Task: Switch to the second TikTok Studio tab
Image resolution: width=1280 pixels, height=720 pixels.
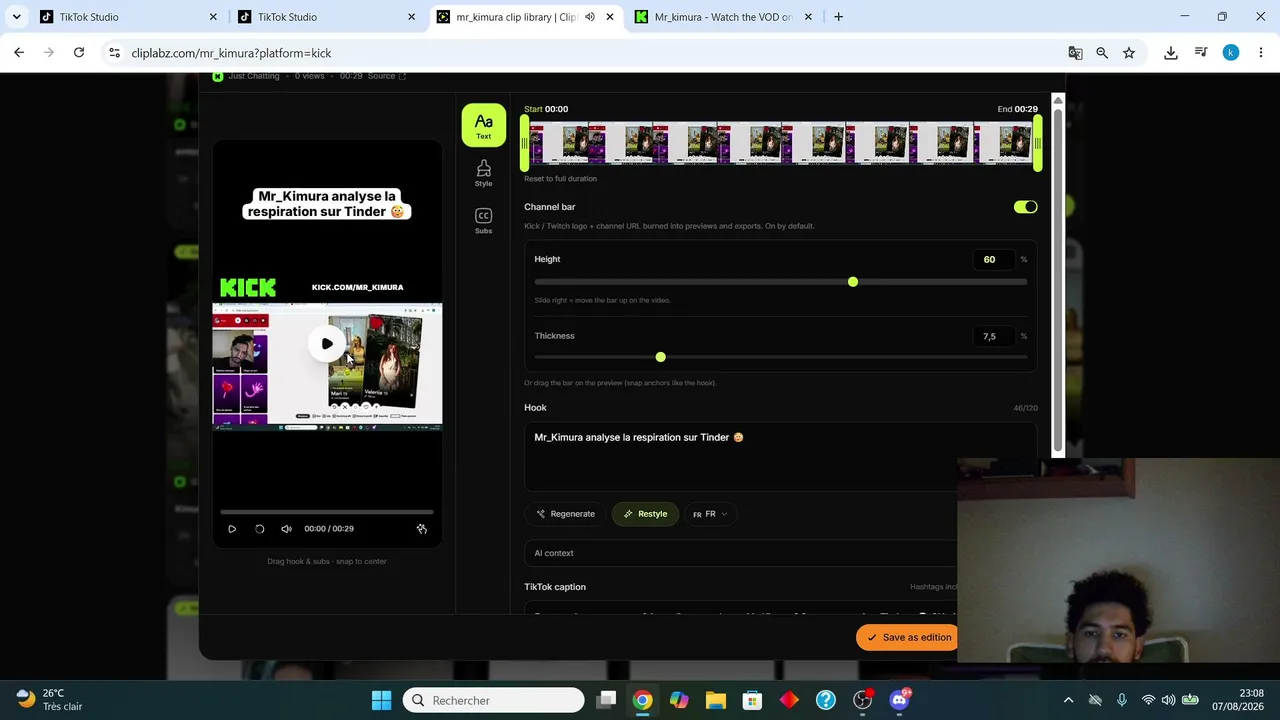Action: pyautogui.click(x=327, y=17)
